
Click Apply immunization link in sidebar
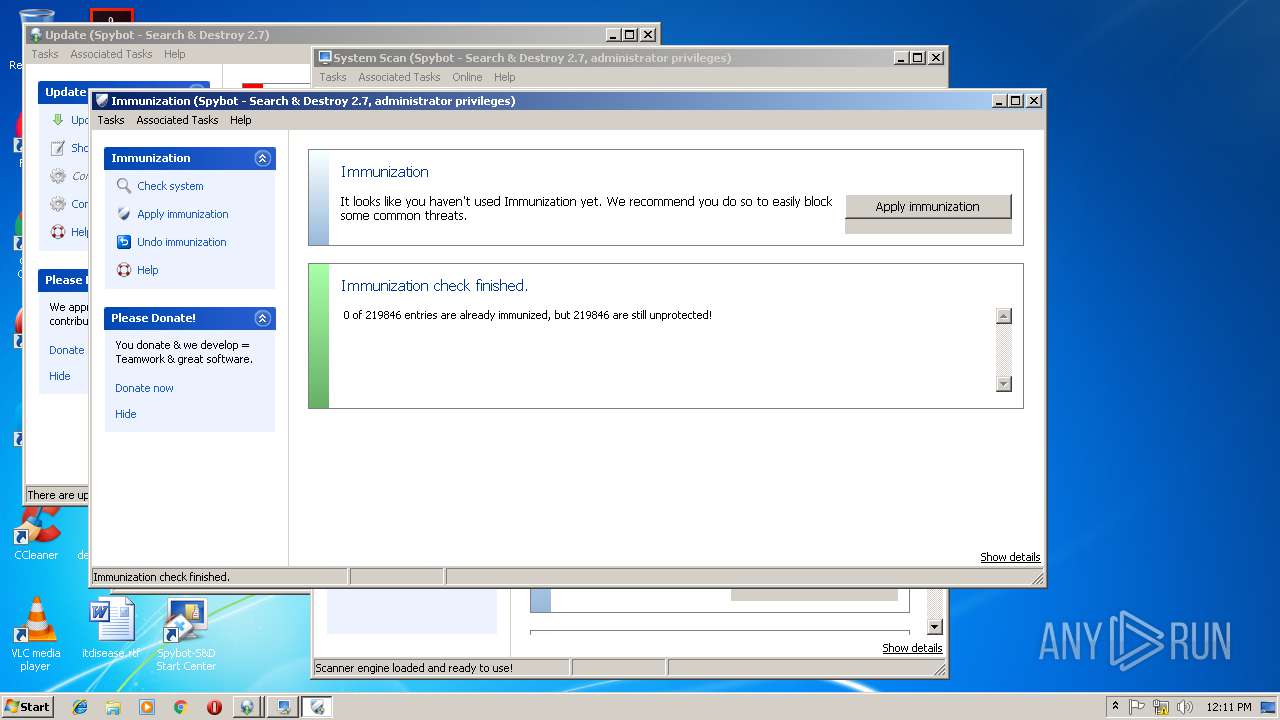(x=183, y=214)
